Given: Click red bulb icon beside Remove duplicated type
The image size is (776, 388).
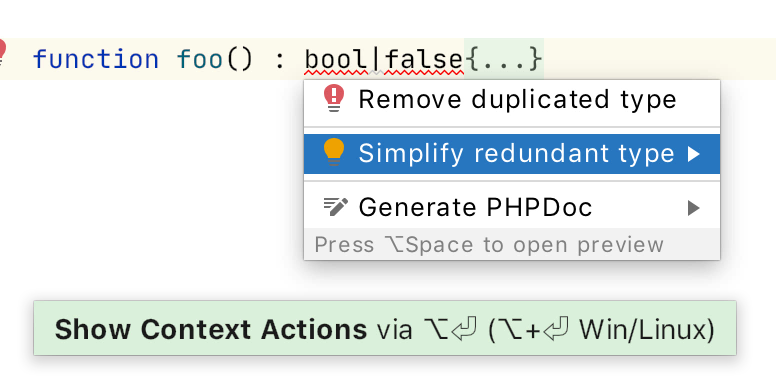Looking at the screenshot, I should tap(334, 98).
